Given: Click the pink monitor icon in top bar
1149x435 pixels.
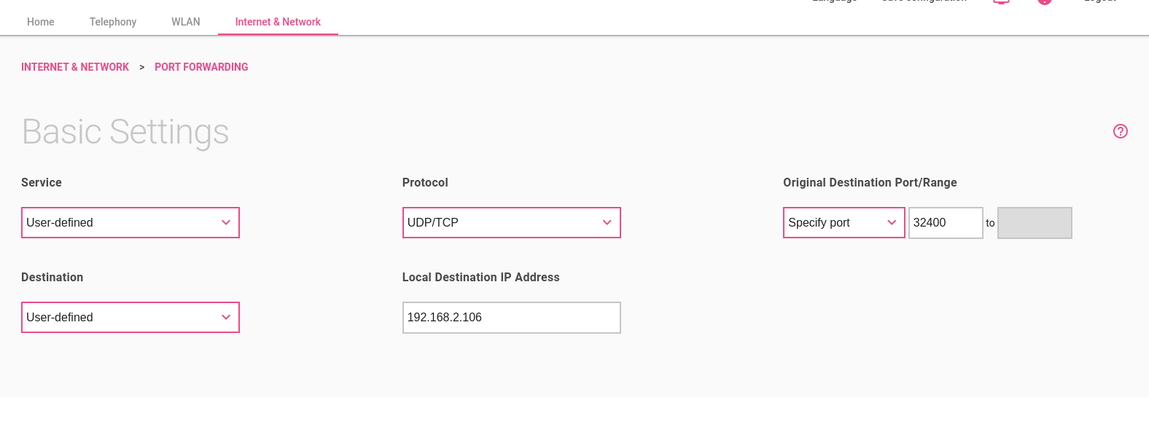Looking at the screenshot, I should pos(1001,2).
